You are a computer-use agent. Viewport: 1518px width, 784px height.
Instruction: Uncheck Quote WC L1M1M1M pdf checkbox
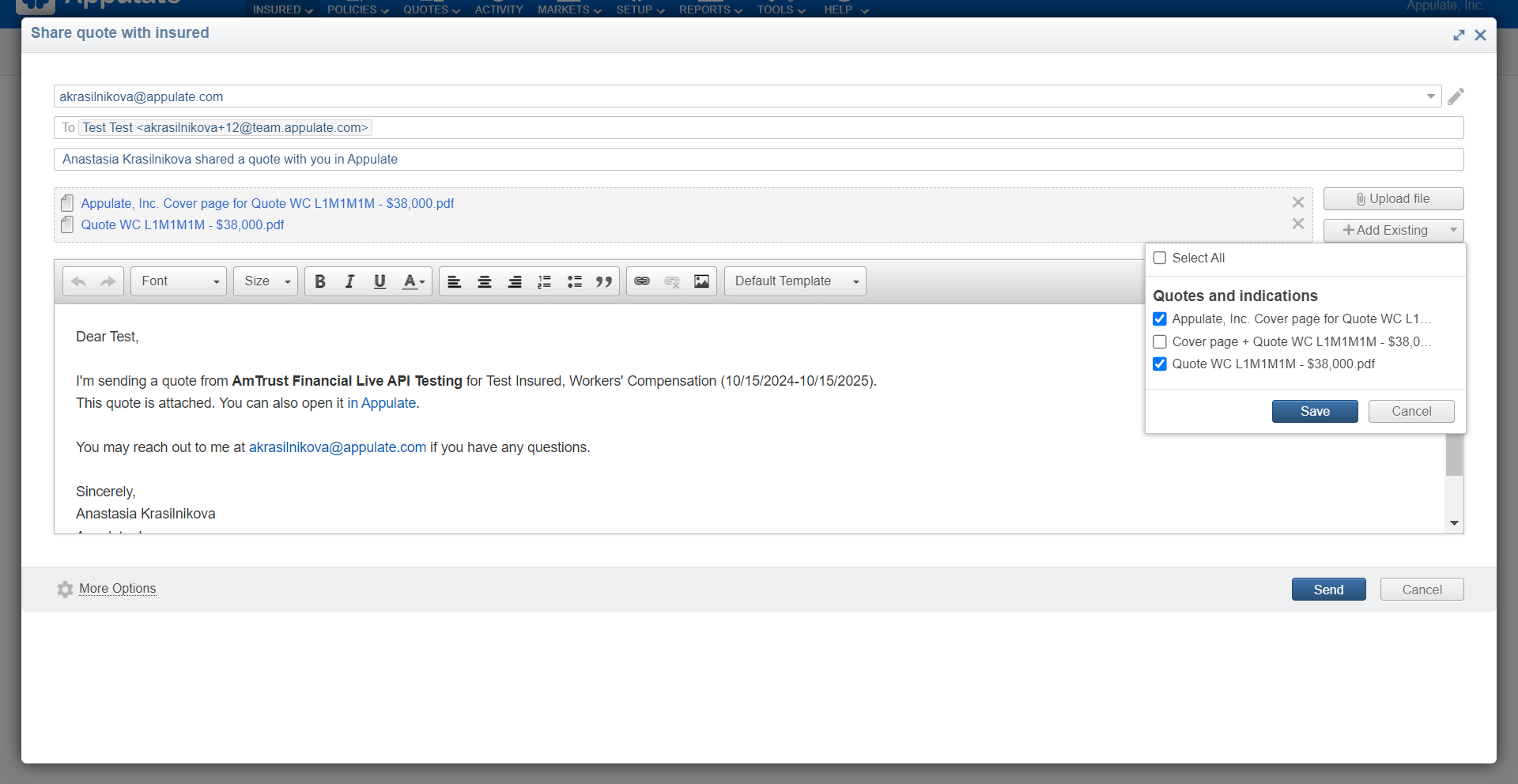[x=1160, y=364]
